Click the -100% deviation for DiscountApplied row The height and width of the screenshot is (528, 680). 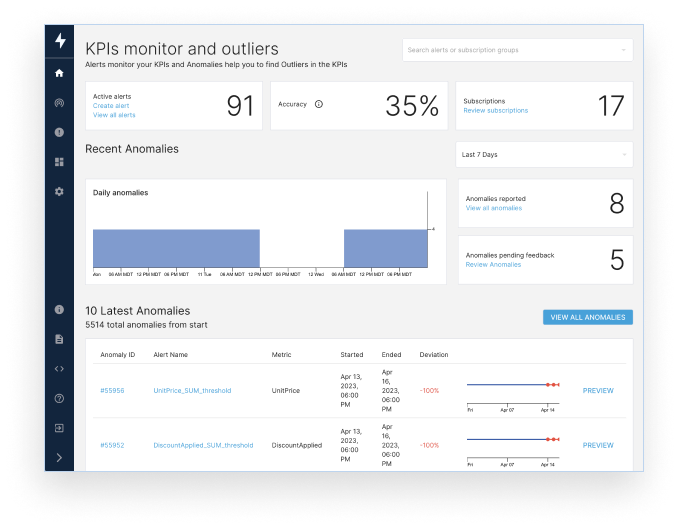coord(429,445)
